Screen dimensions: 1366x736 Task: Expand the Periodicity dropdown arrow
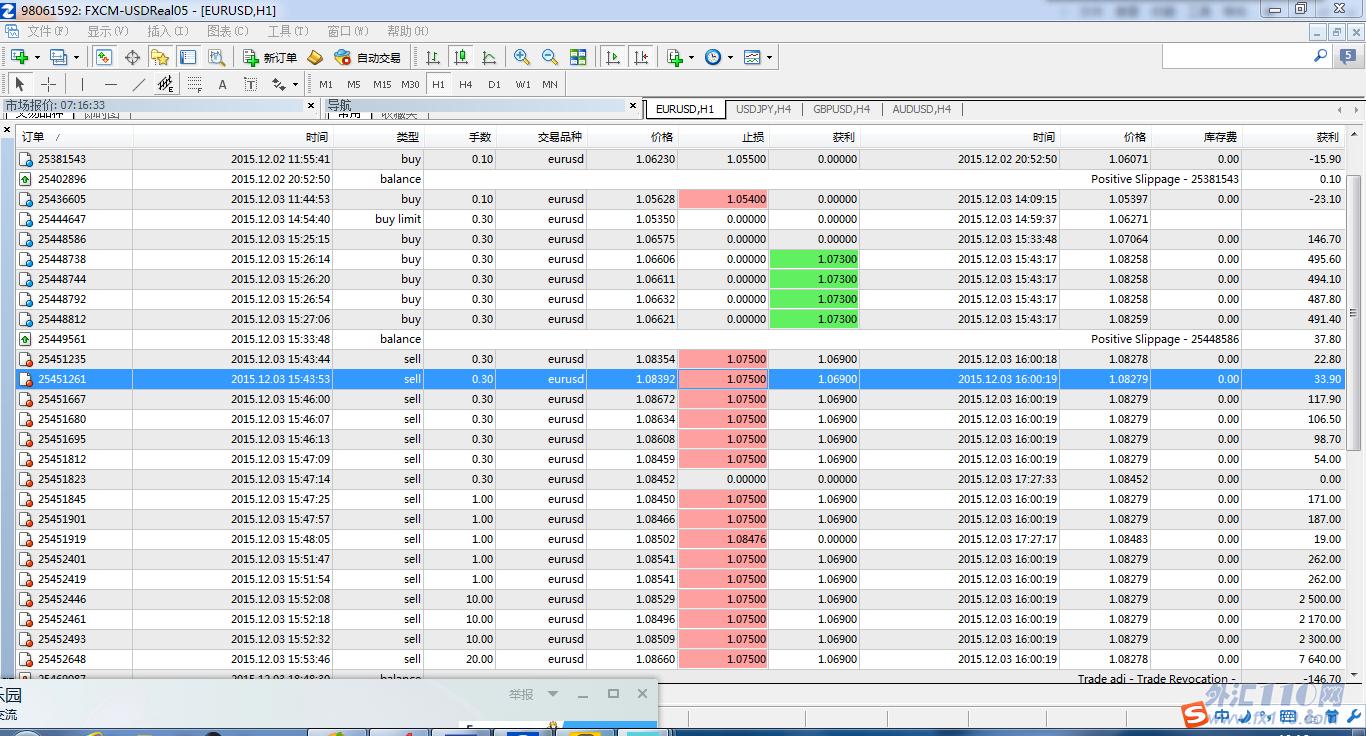[731, 57]
